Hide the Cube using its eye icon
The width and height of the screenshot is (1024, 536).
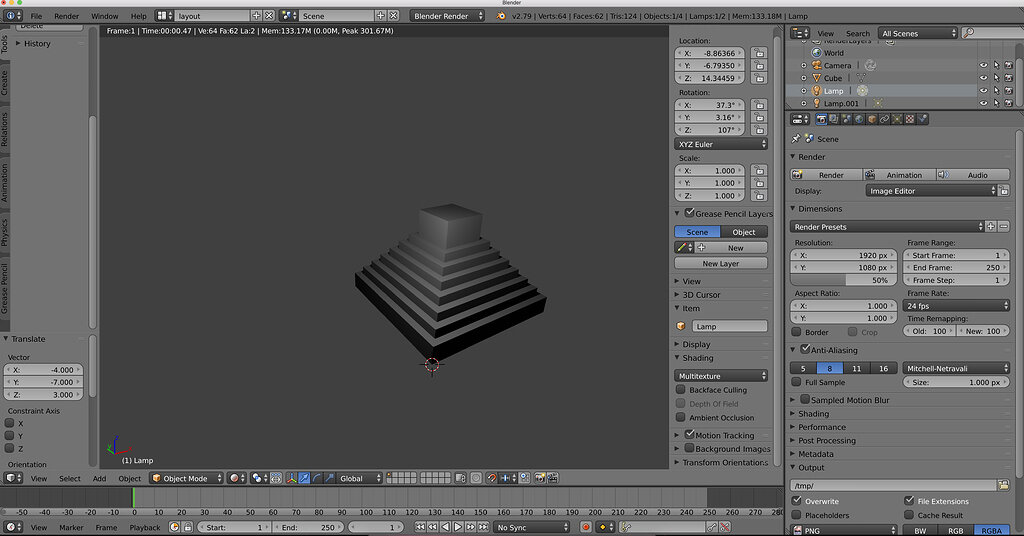(x=983, y=78)
